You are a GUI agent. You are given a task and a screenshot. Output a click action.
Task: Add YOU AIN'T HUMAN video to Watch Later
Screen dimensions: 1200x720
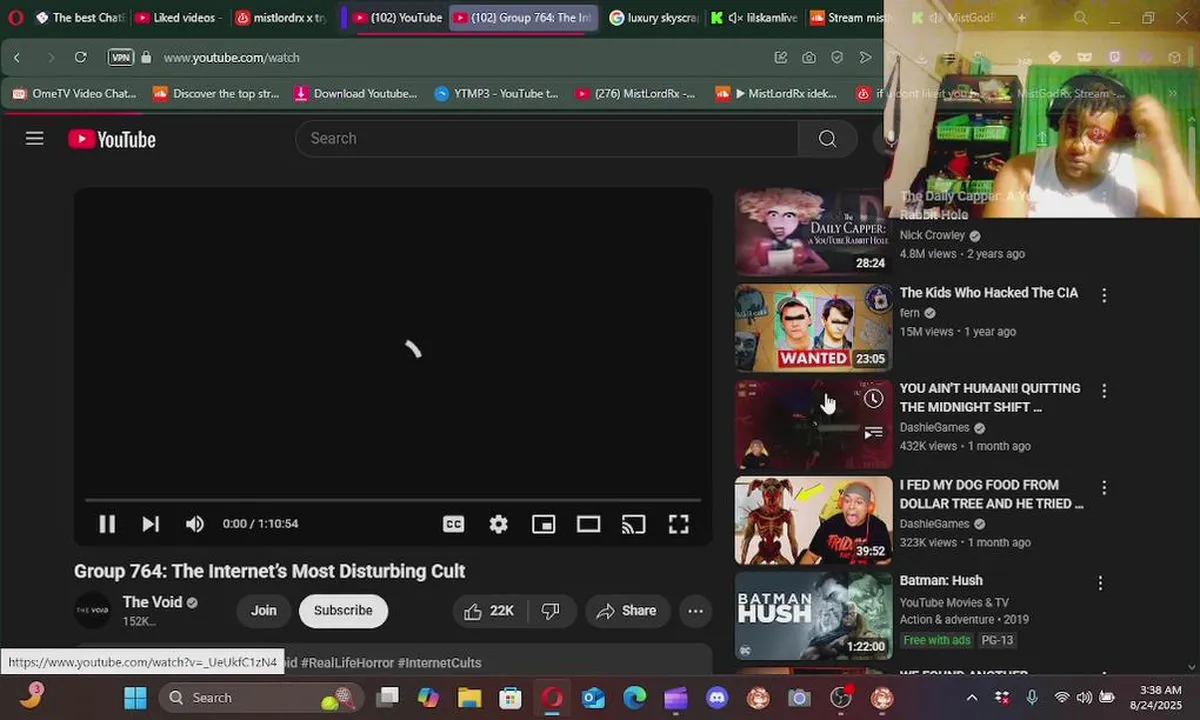[x=873, y=399]
